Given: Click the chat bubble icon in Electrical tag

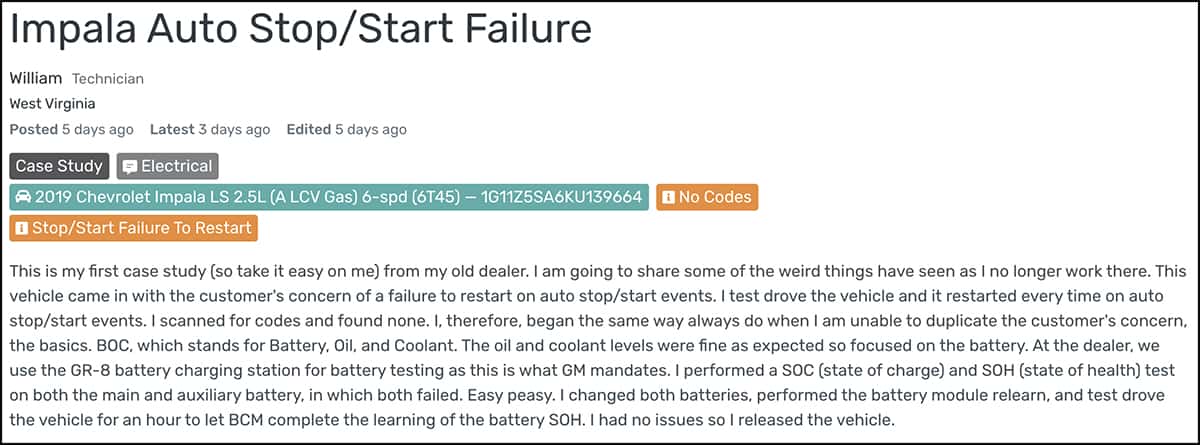Looking at the screenshot, I should pyautogui.click(x=129, y=166).
